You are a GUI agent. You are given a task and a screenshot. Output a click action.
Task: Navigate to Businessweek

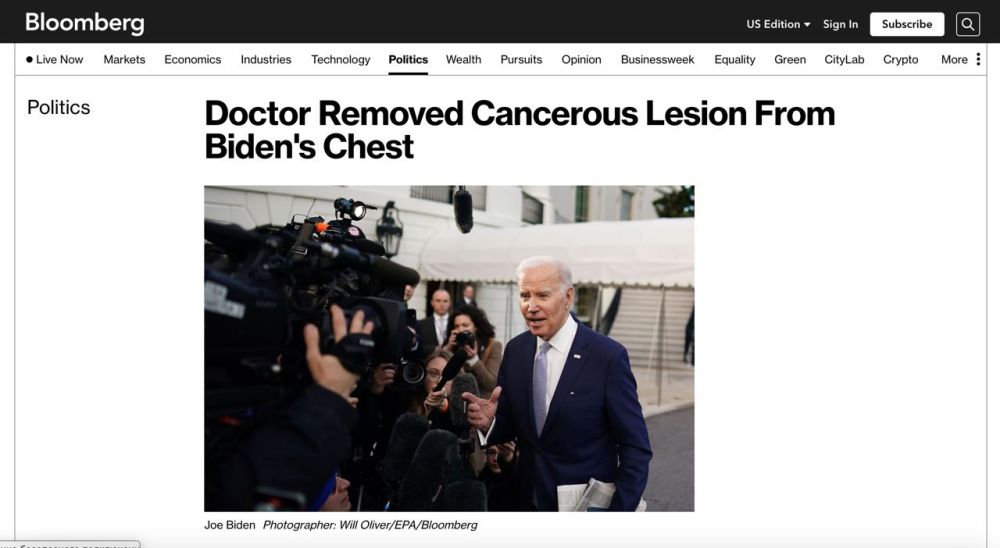[658, 59]
